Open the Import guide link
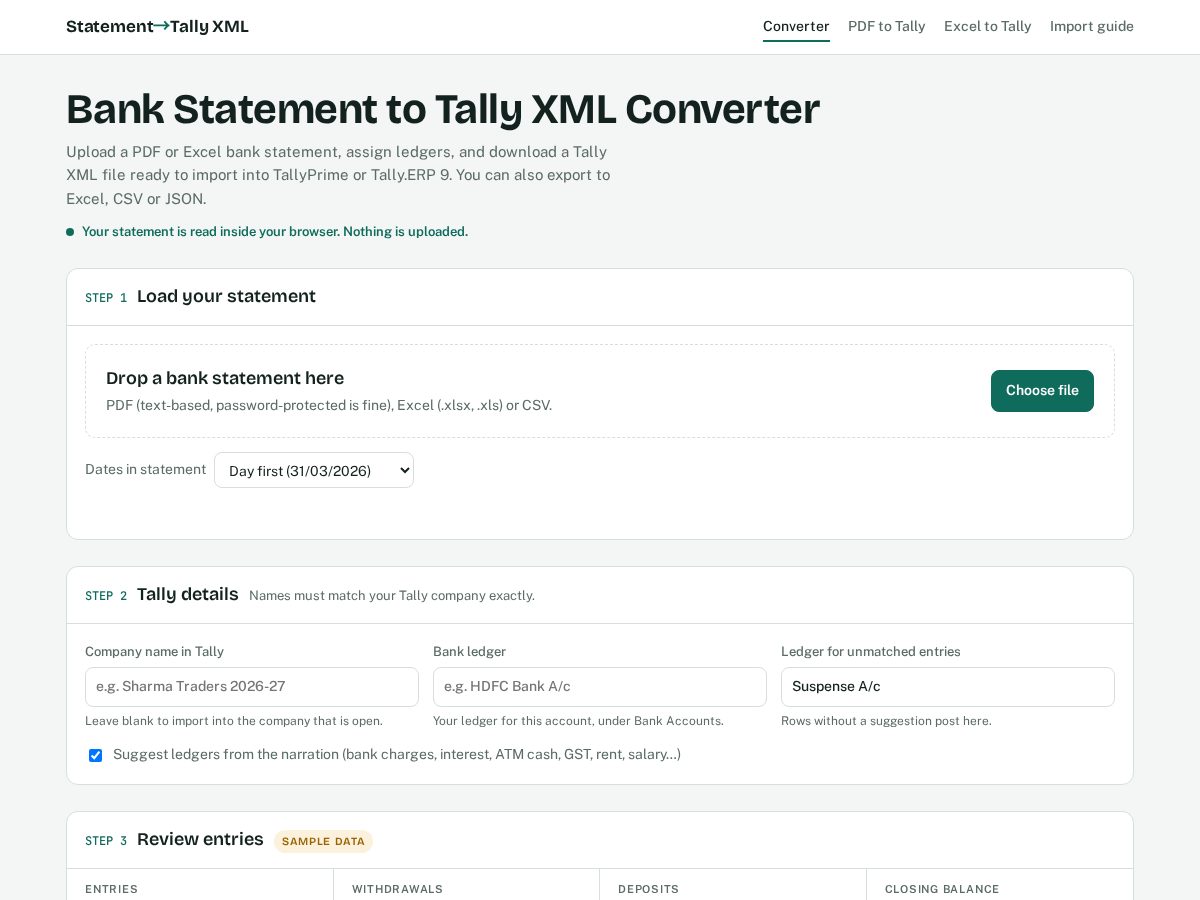 1091,26
